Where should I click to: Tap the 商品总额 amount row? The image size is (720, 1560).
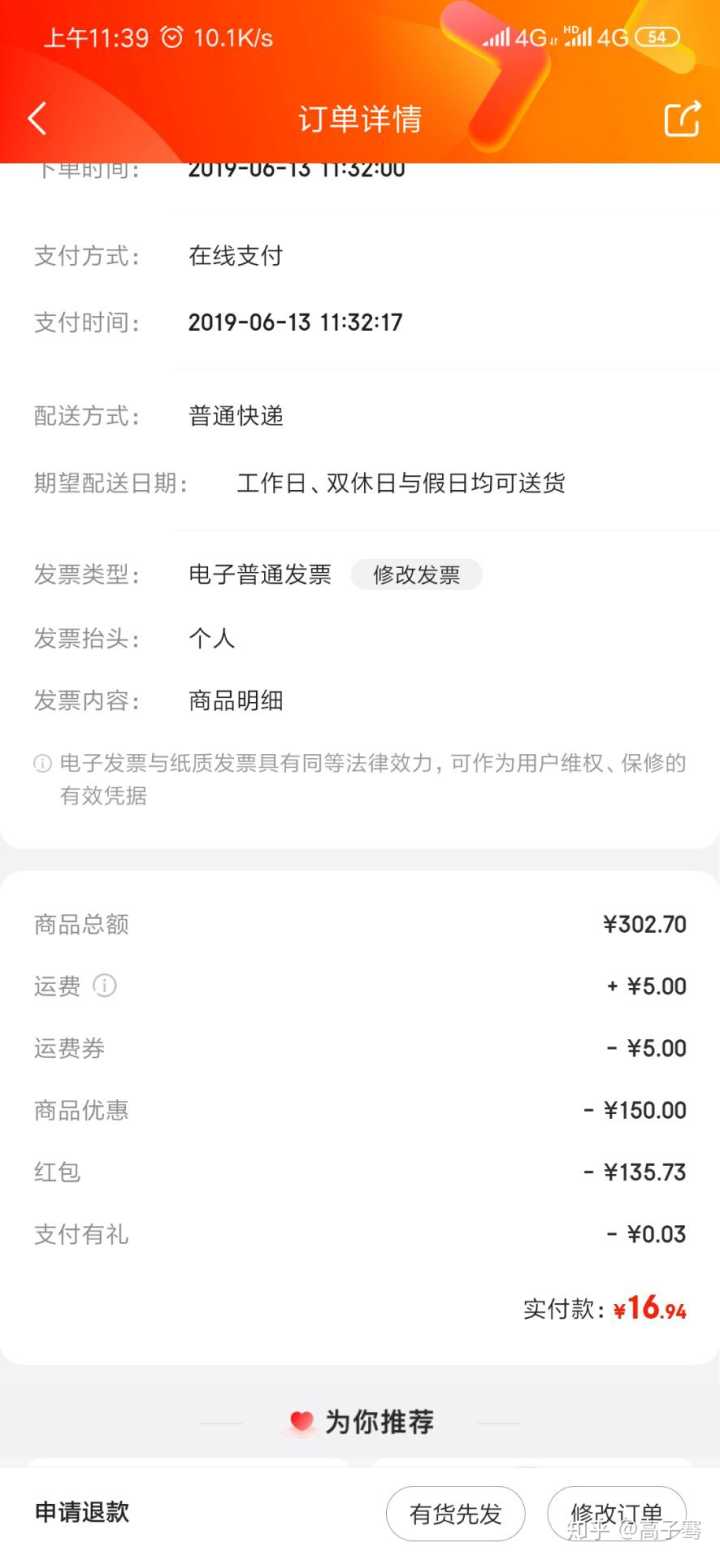(x=360, y=924)
